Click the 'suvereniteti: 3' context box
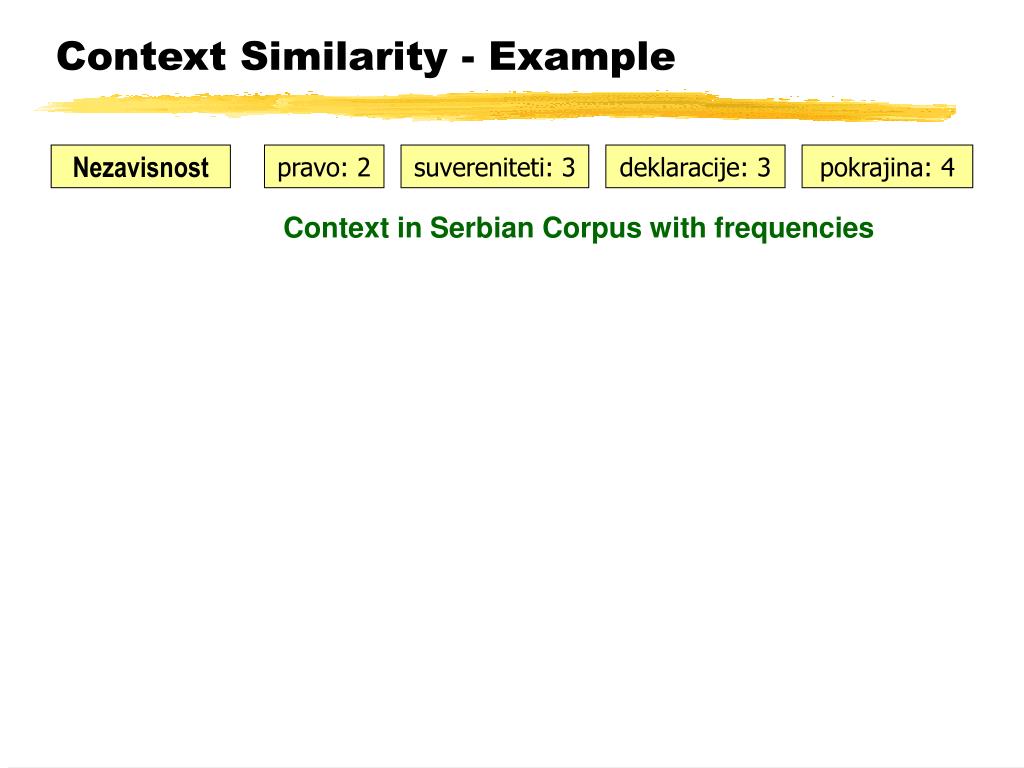The width and height of the screenshot is (1024, 768). point(495,167)
